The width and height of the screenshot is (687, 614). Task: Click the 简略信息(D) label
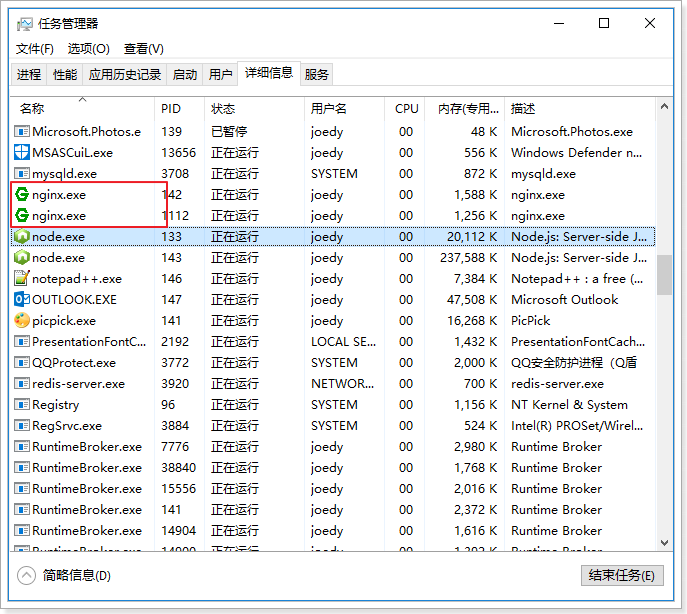click(77, 575)
